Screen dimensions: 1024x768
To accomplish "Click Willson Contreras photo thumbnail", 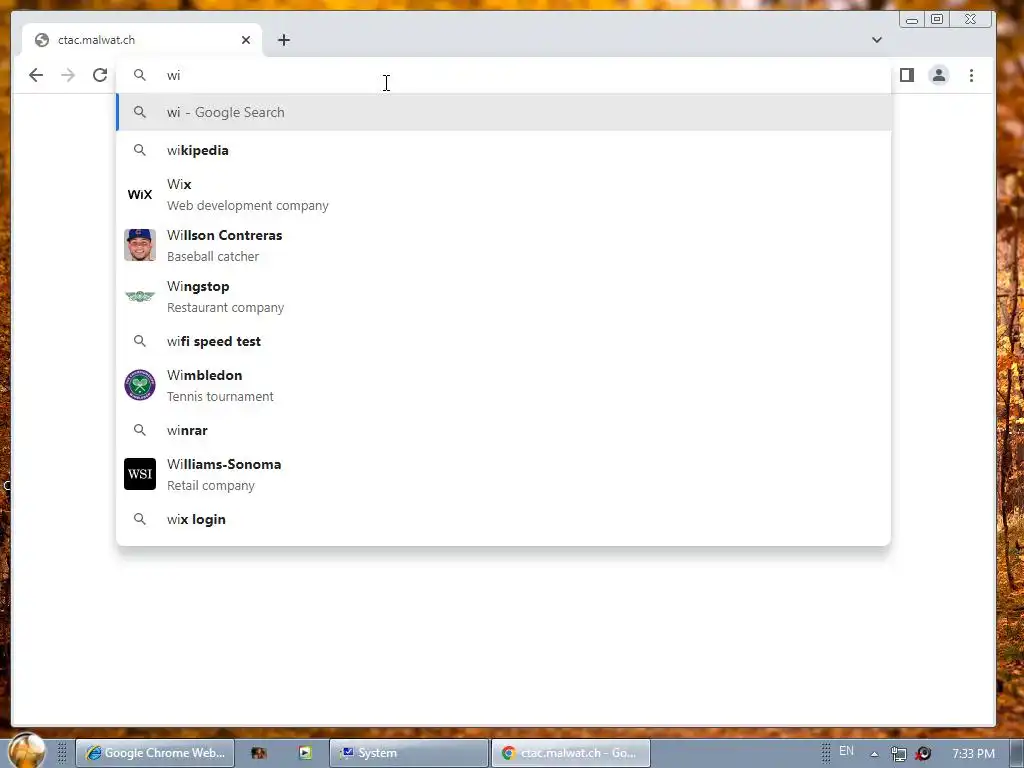I will (140, 245).
